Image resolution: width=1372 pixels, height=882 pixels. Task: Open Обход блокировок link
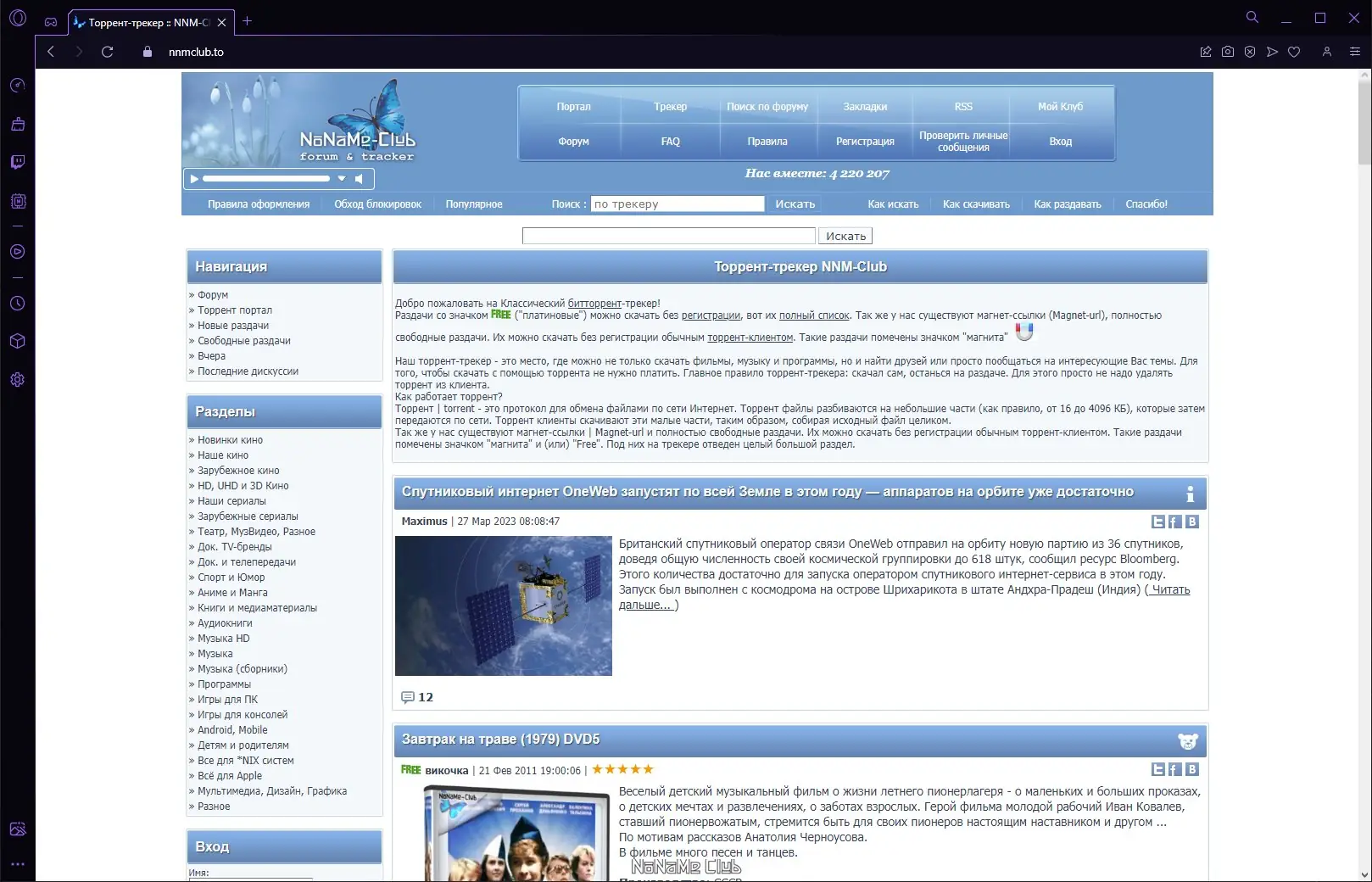377,204
